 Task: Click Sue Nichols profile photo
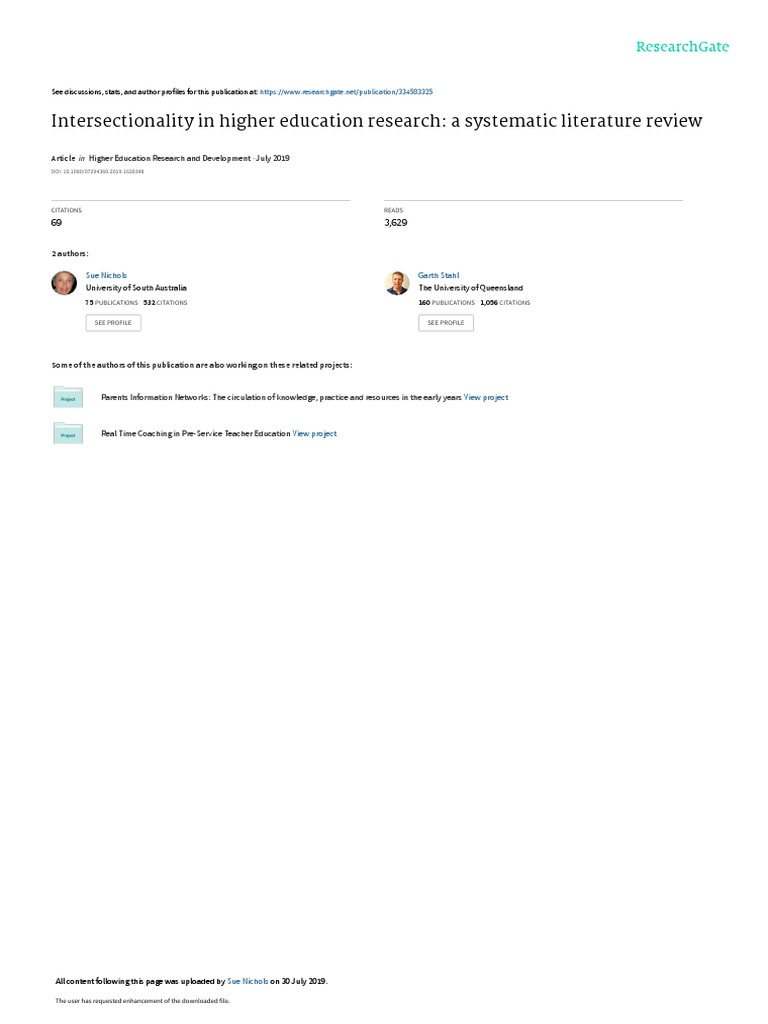(64, 283)
